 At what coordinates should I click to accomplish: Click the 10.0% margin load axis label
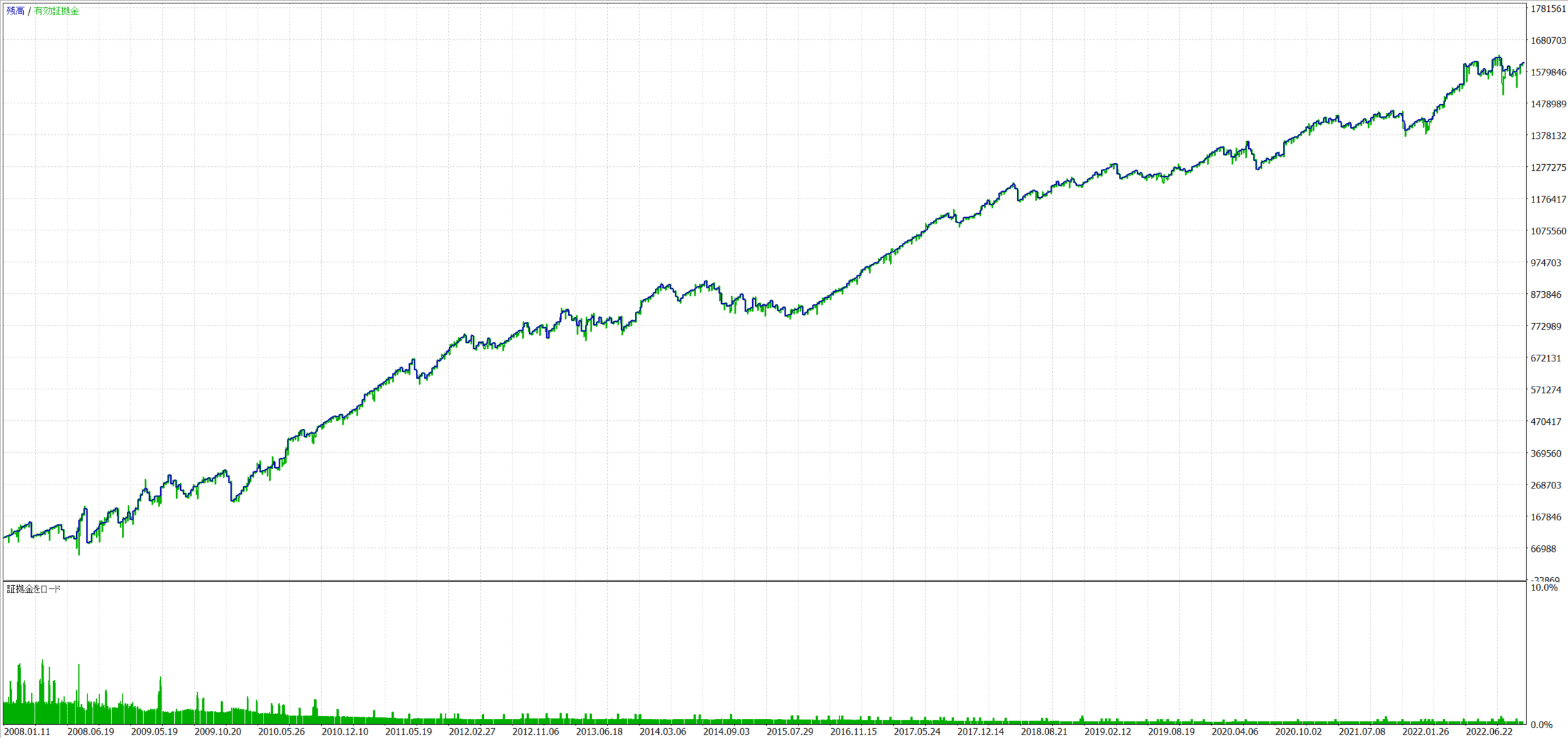tap(1543, 588)
